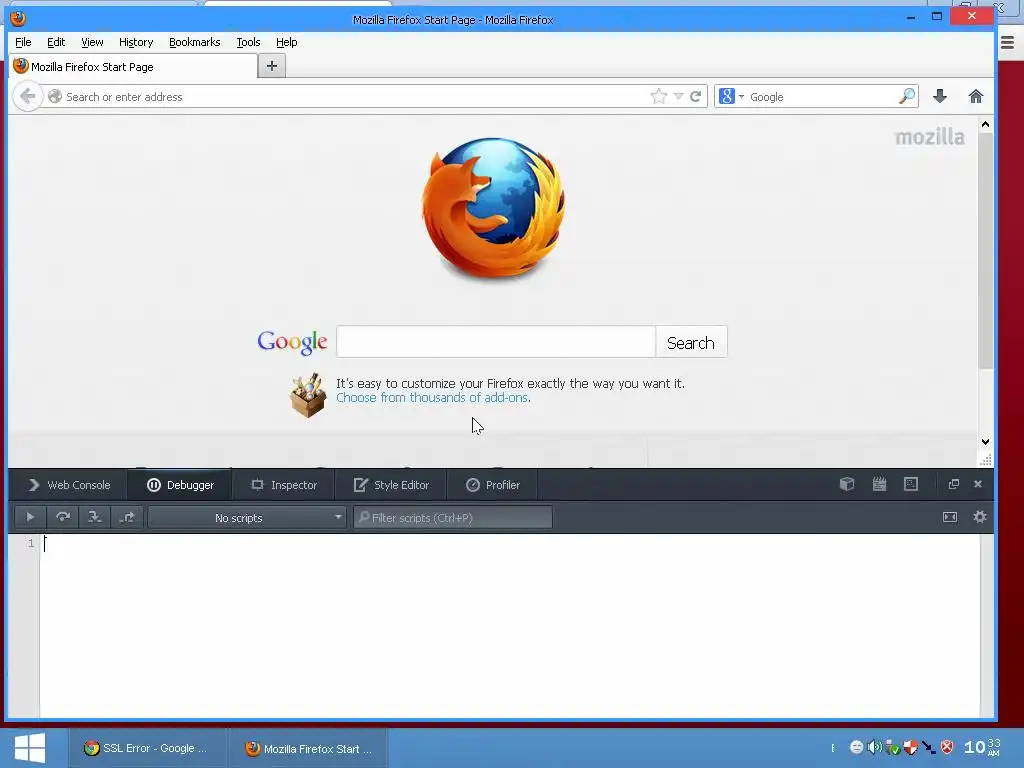Click the Firefox logo image
The height and width of the screenshot is (768, 1024).
click(x=494, y=209)
